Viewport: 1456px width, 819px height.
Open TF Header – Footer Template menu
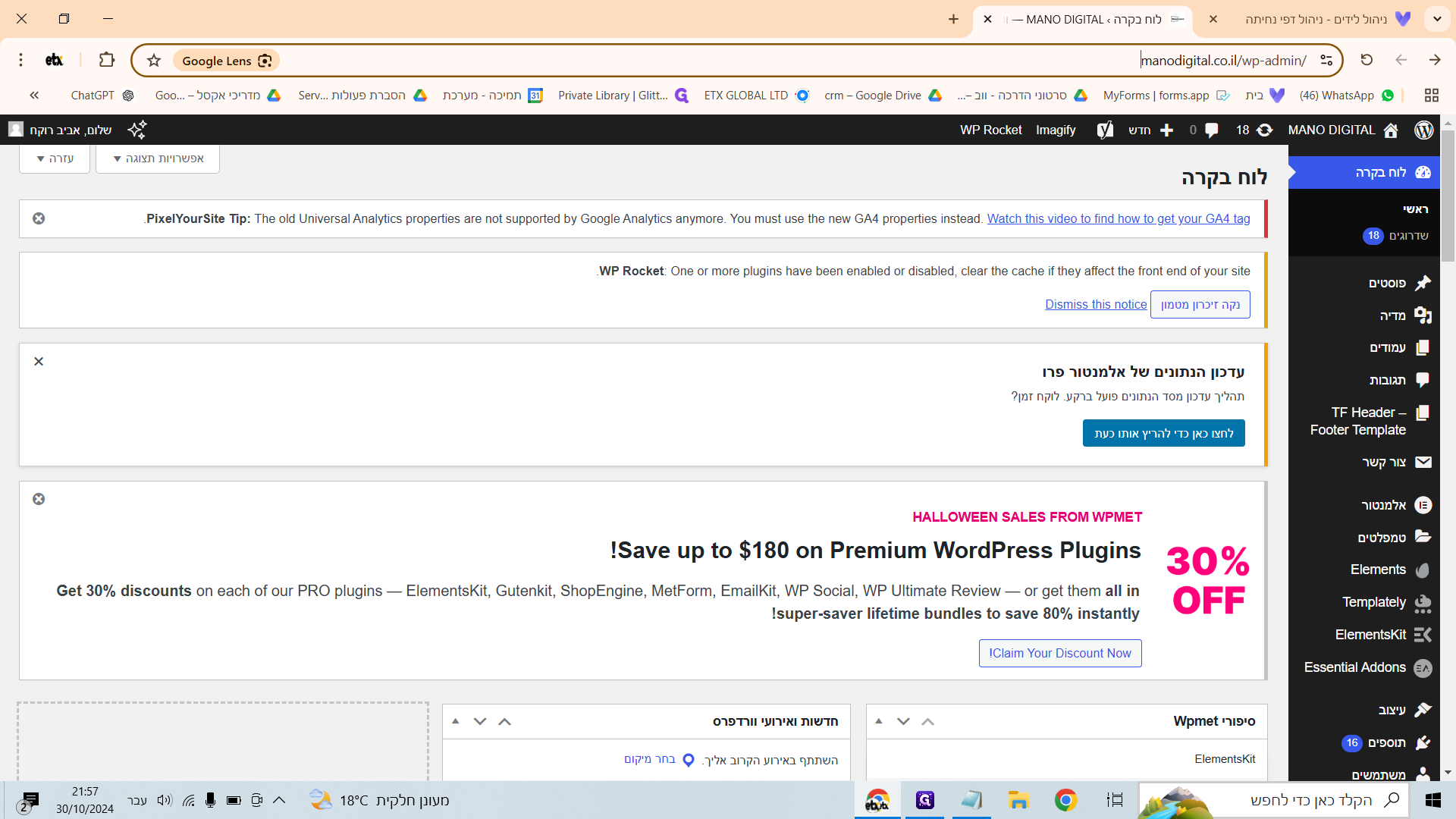(1363, 421)
